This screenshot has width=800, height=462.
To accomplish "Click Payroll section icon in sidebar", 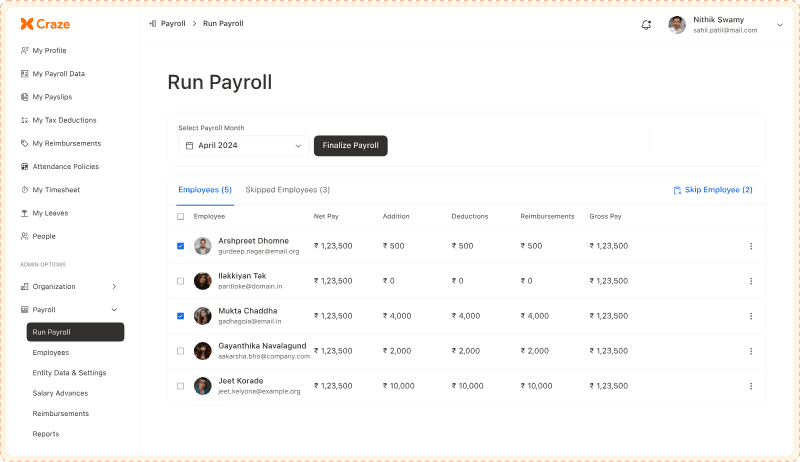I will coord(24,310).
